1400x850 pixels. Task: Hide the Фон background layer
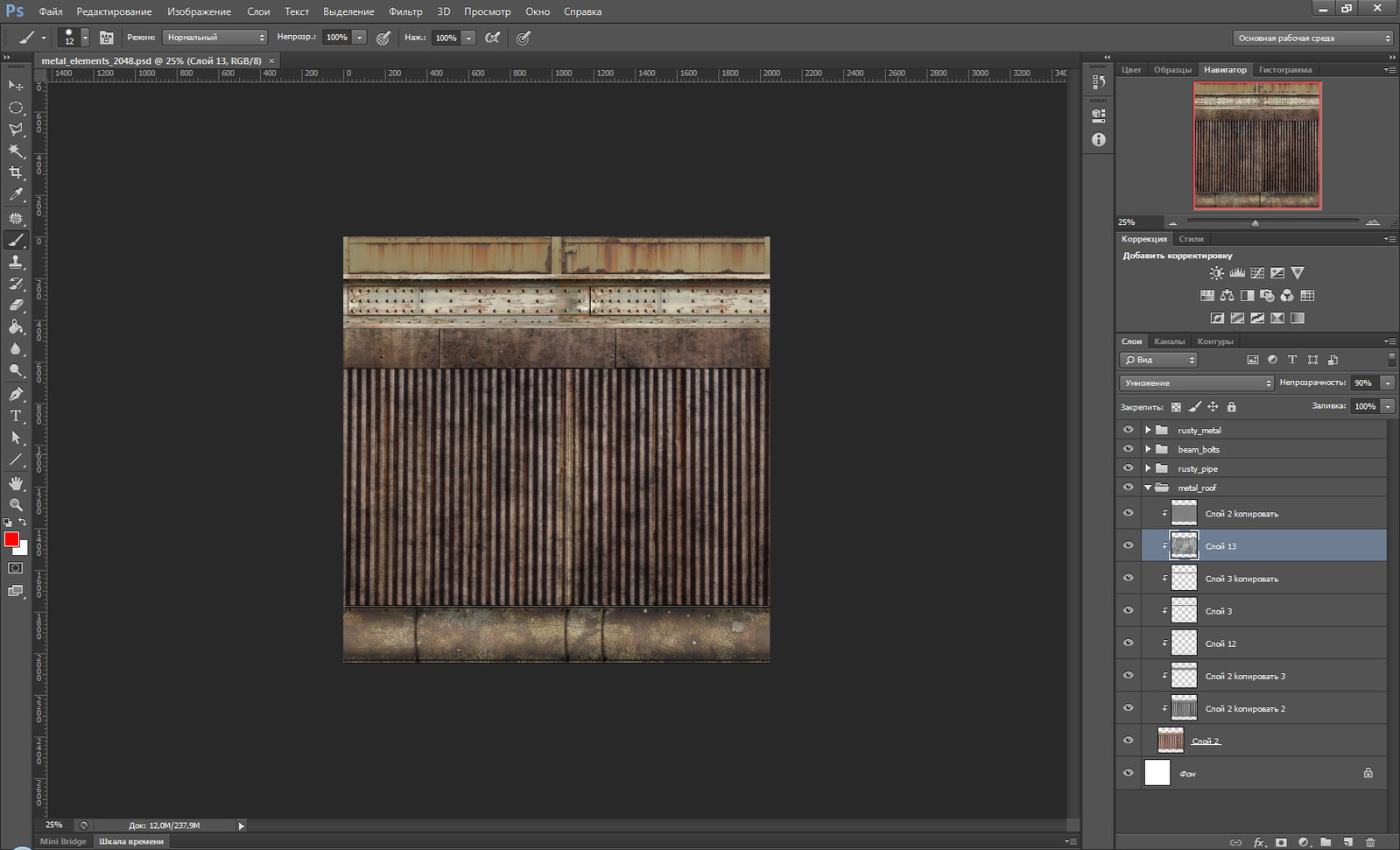[x=1128, y=773]
